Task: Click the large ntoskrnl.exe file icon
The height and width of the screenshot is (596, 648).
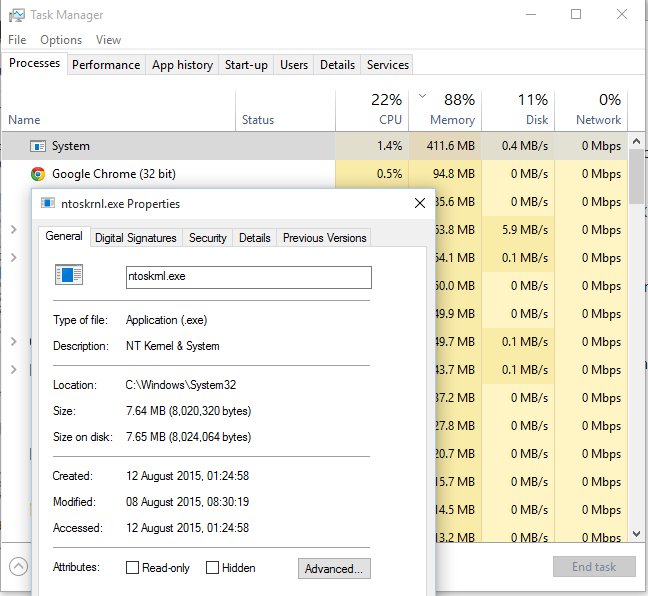Action: (69, 274)
